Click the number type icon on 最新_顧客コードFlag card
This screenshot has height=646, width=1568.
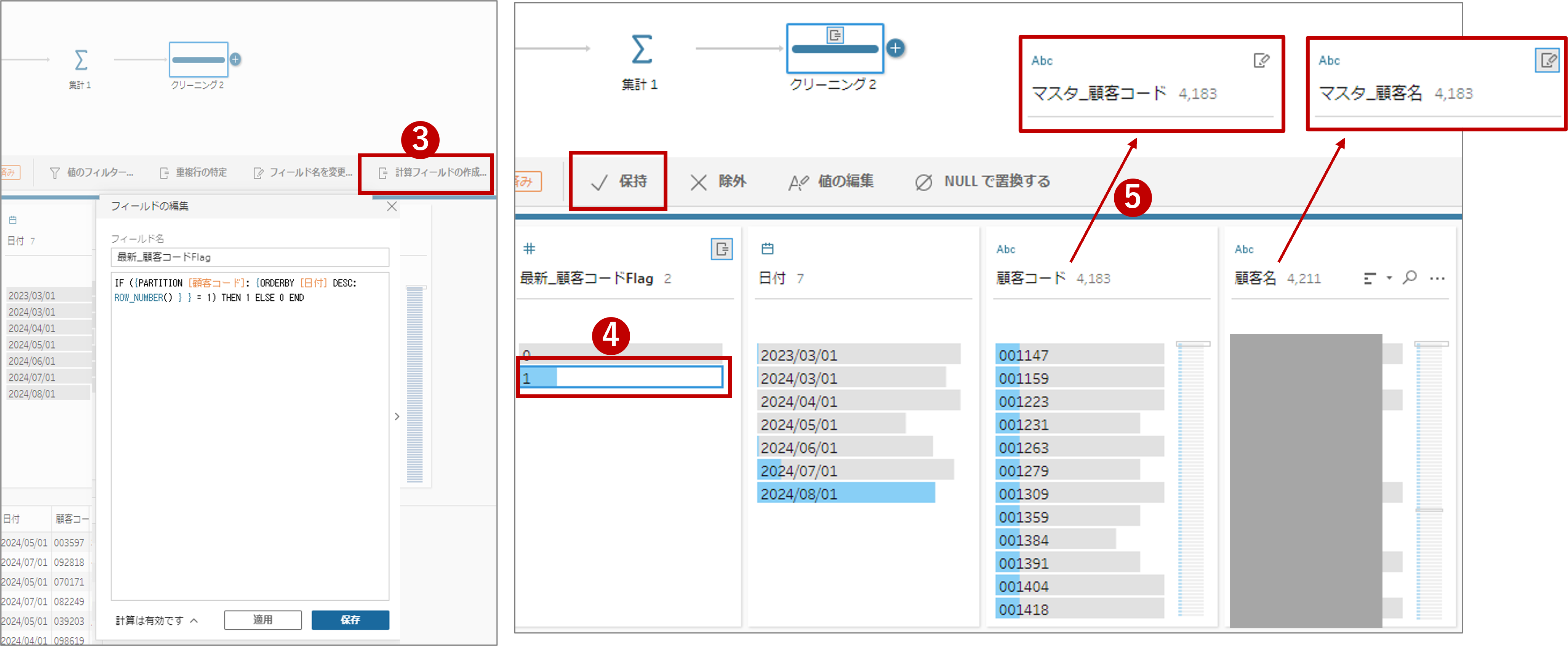point(529,248)
